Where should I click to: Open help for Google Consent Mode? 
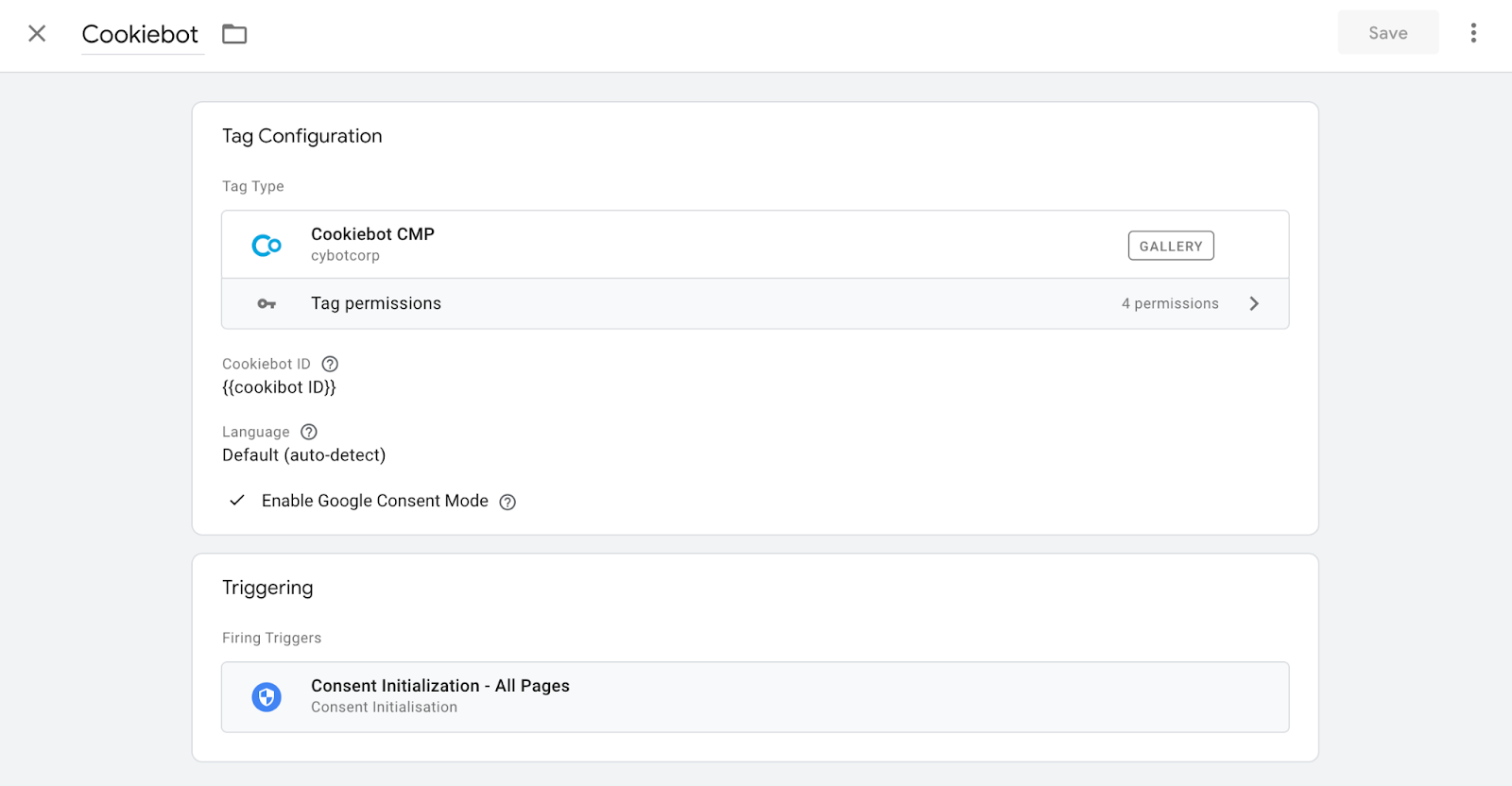click(x=507, y=502)
